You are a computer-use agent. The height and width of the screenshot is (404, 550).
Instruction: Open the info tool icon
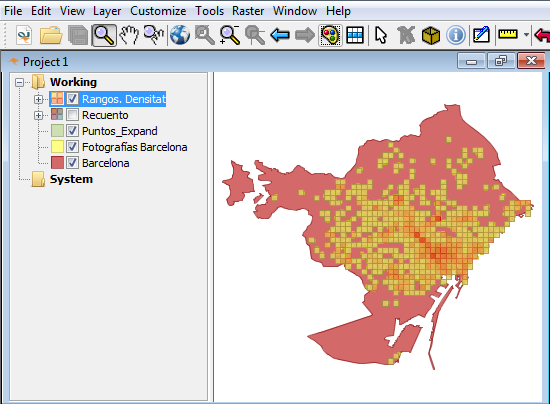(x=456, y=35)
